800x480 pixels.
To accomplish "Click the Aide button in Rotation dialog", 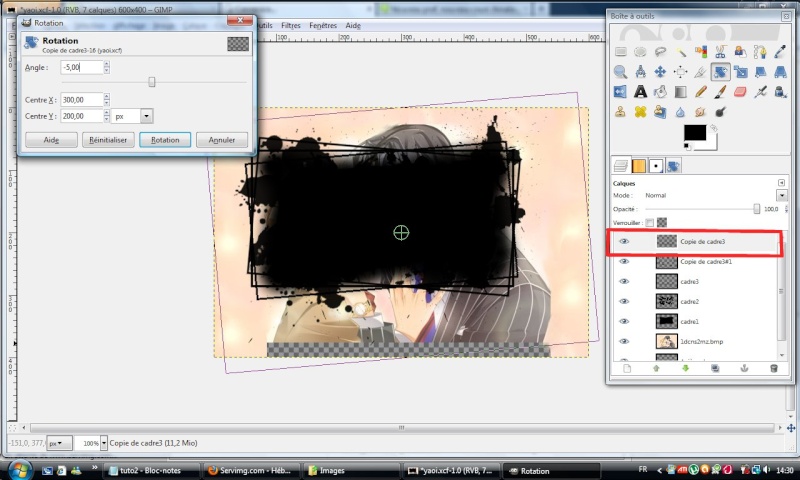I will 51,140.
